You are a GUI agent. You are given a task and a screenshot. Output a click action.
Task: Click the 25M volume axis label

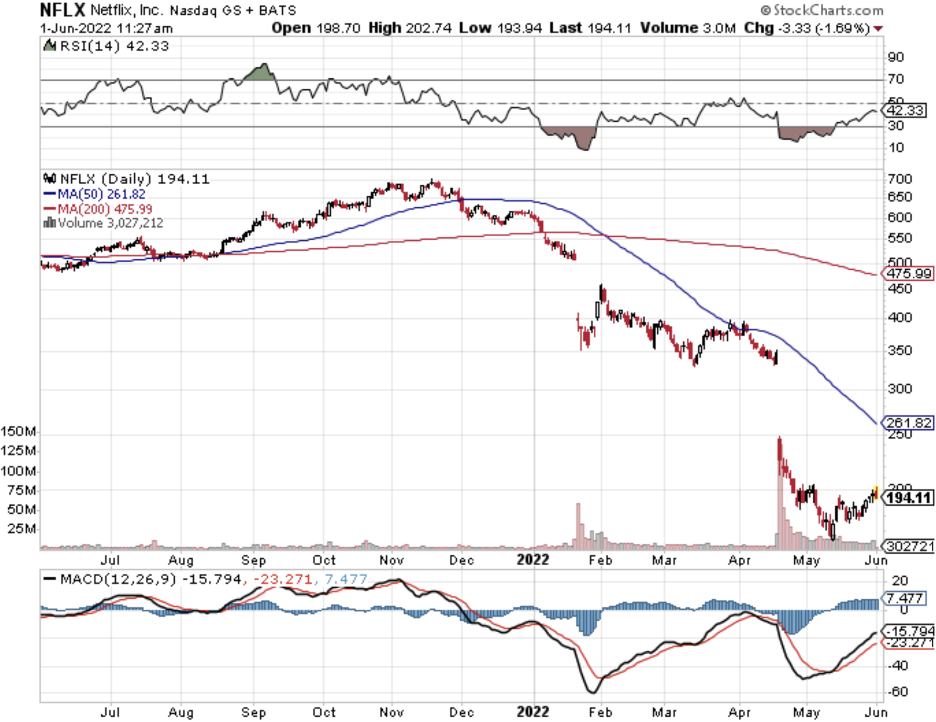[22, 529]
